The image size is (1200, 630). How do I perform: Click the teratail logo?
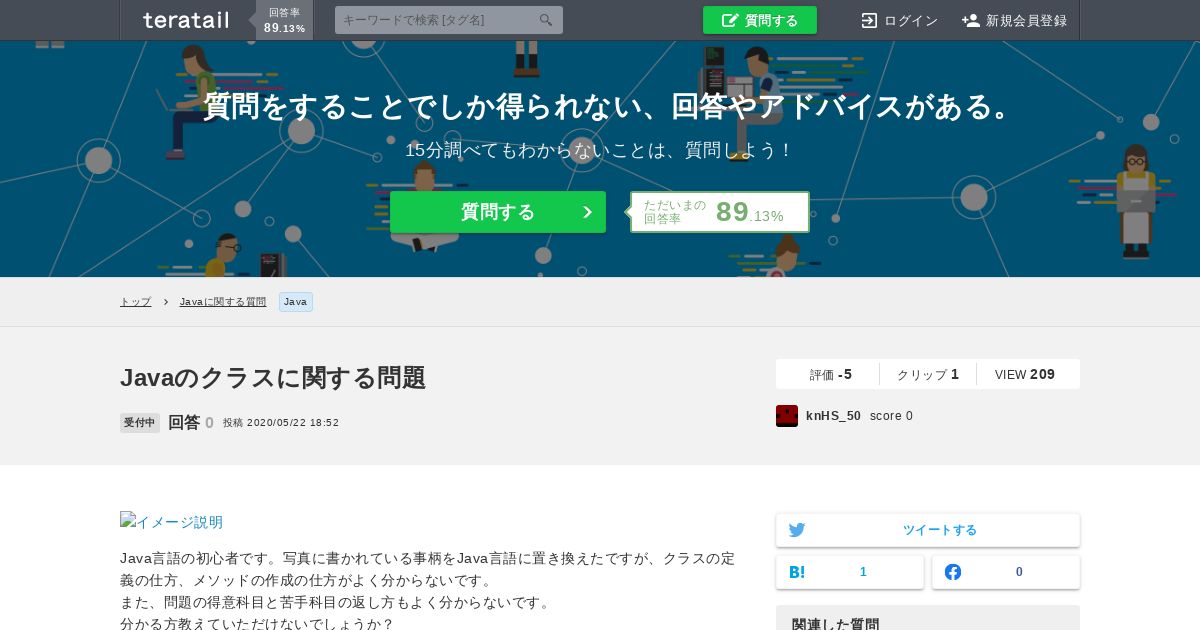tap(186, 20)
